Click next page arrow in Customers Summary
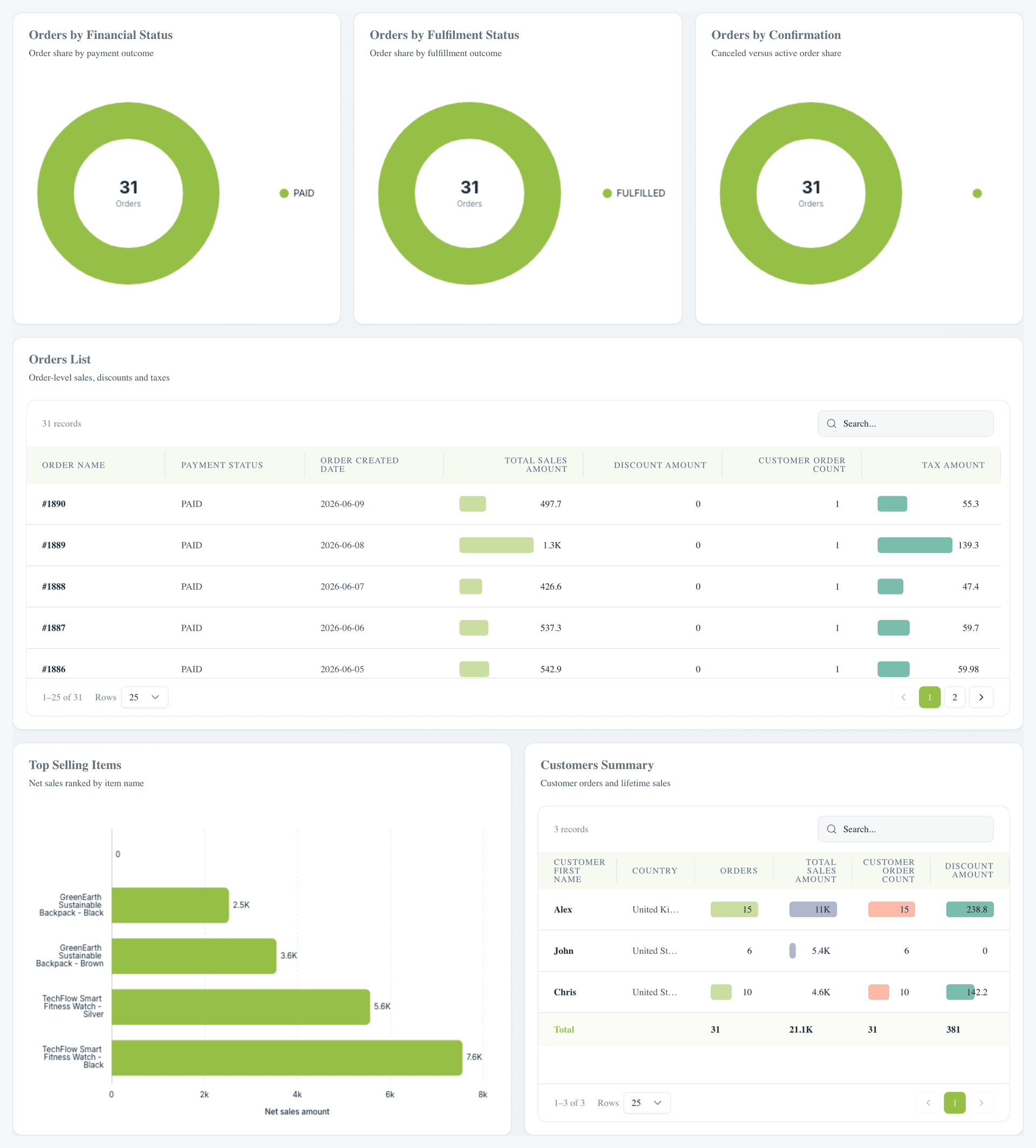Screen dimensions: 1036x1148 tap(981, 1103)
